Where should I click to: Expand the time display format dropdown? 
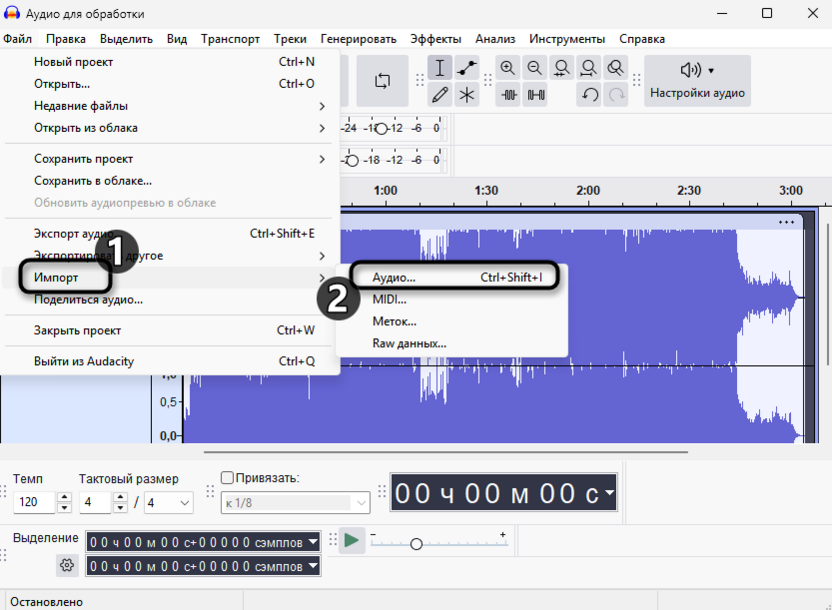(x=610, y=493)
